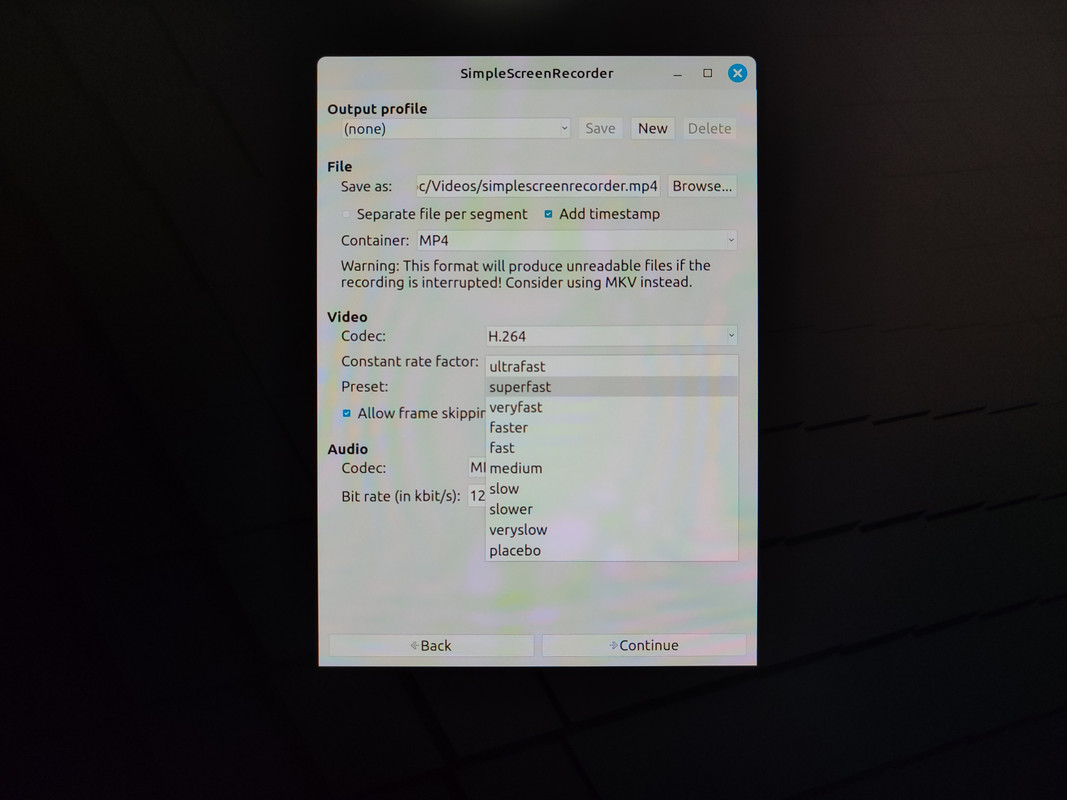Screen dimensions: 1067x800
Task: Choose the superfast preset option
Action: pyautogui.click(x=611, y=386)
